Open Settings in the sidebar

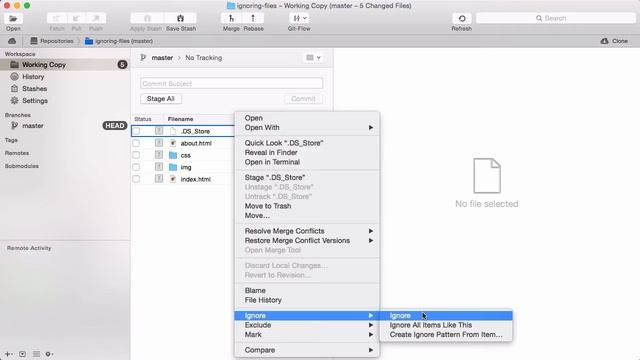(35, 100)
